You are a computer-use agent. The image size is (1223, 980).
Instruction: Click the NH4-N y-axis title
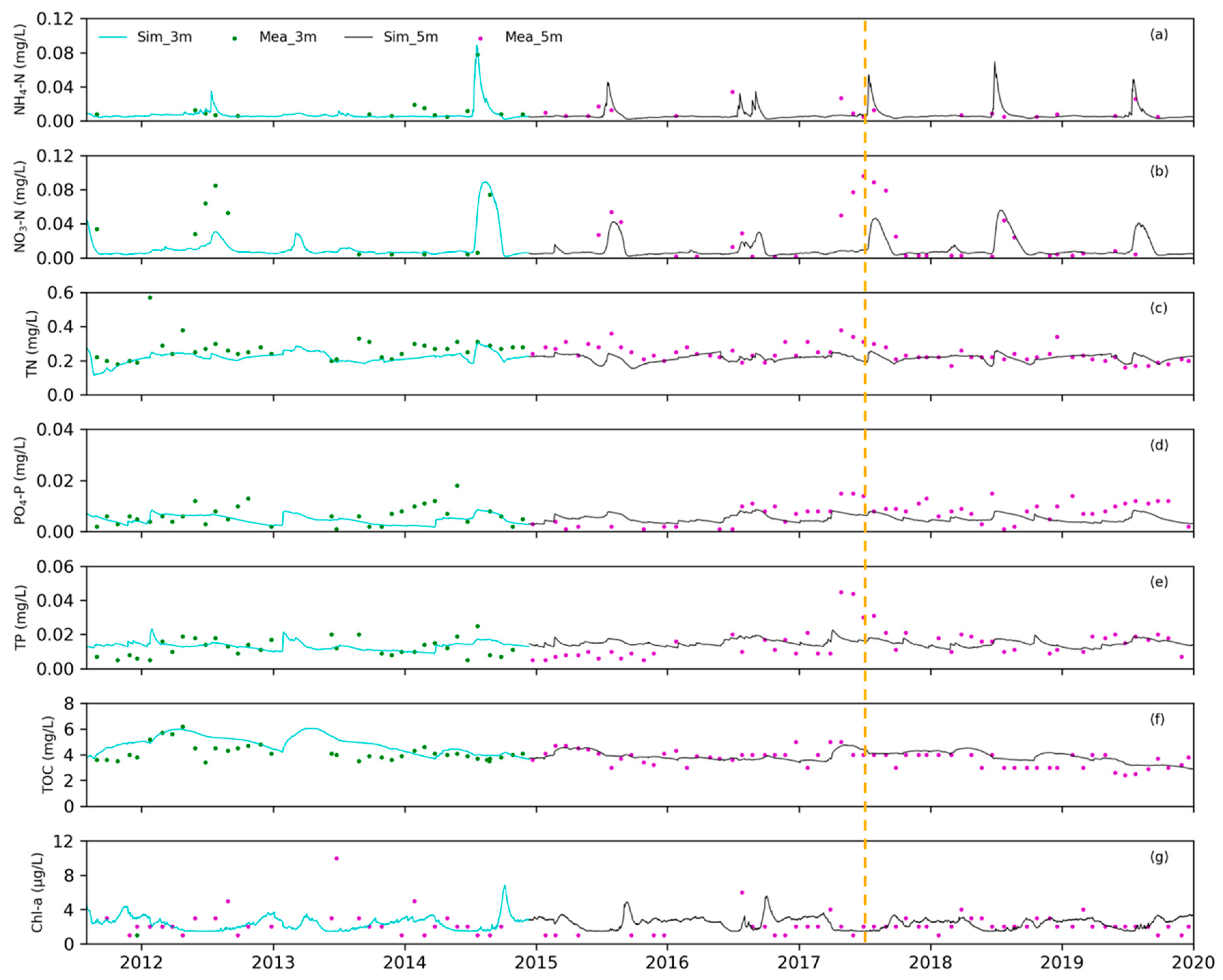20,70
